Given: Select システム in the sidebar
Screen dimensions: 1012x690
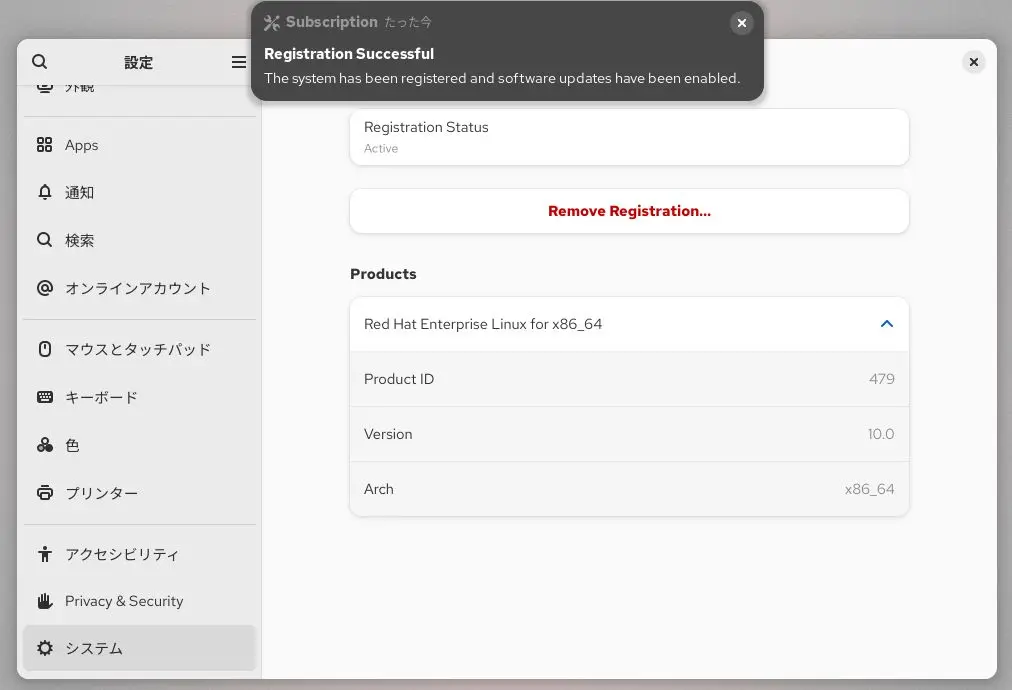Looking at the screenshot, I should [x=93, y=648].
